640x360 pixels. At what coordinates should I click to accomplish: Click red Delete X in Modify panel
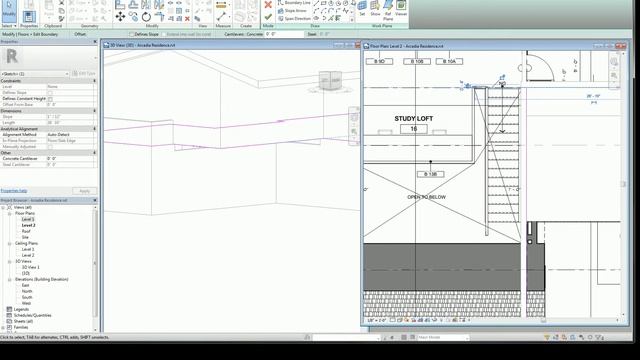pos(187,19)
